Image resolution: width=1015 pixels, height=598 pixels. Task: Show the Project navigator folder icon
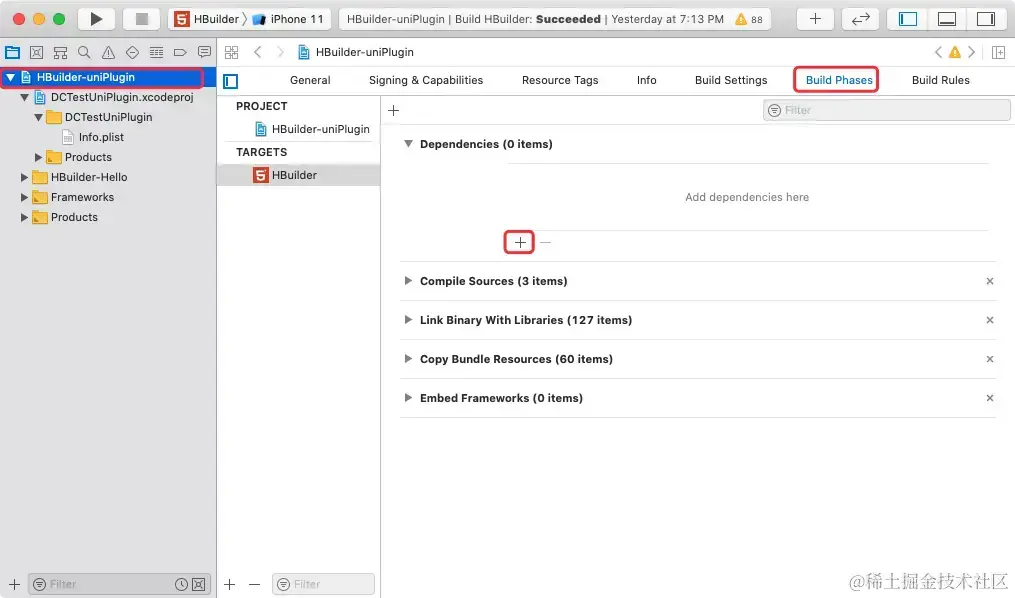click(x=12, y=52)
